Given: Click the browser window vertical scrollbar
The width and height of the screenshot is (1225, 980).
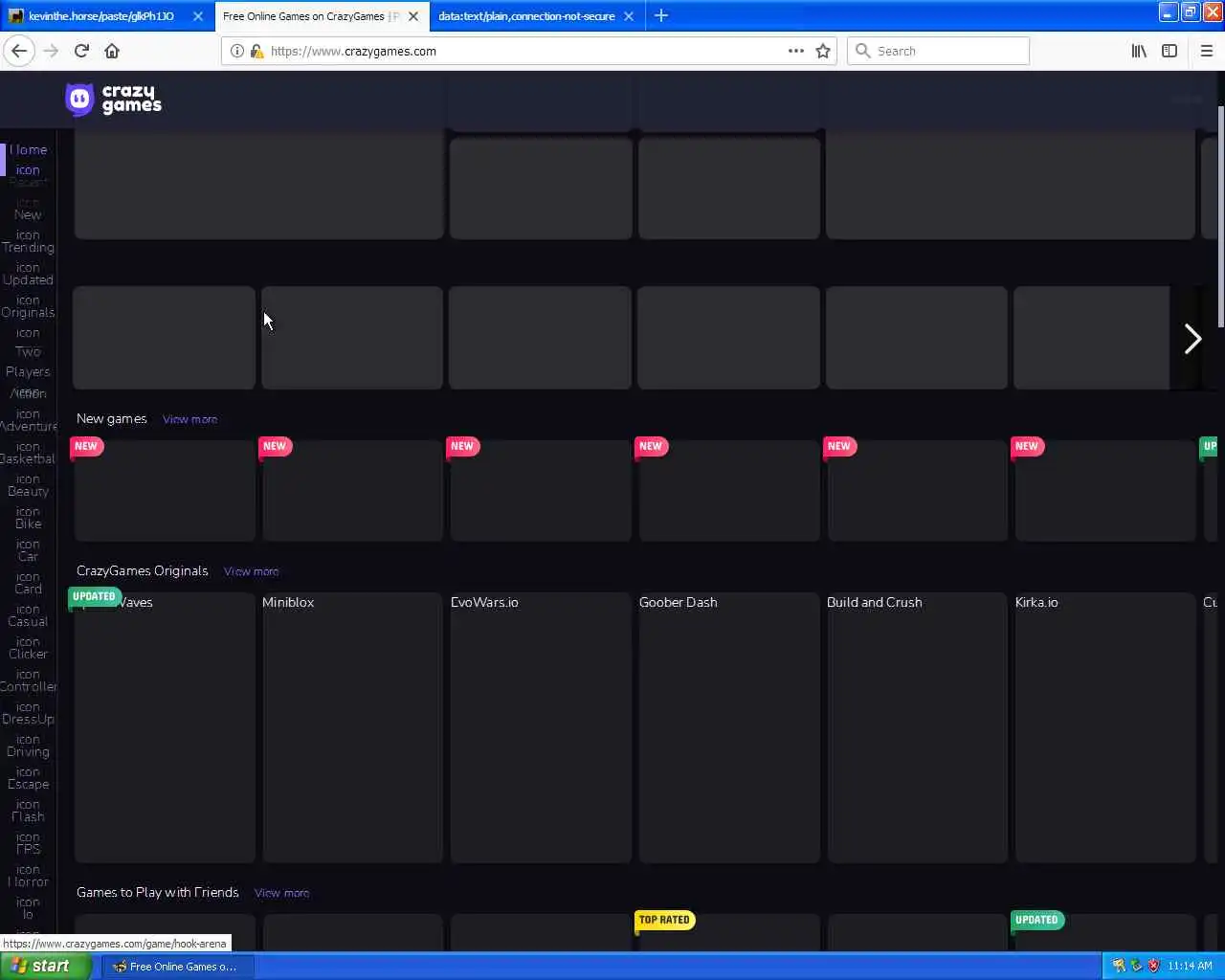Looking at the screenshot, I should click(1220, 217).
